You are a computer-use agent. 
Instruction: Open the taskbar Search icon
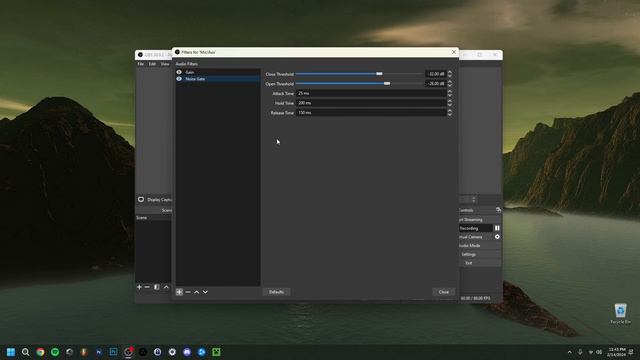pyautogui.click(x=25, y=352)
